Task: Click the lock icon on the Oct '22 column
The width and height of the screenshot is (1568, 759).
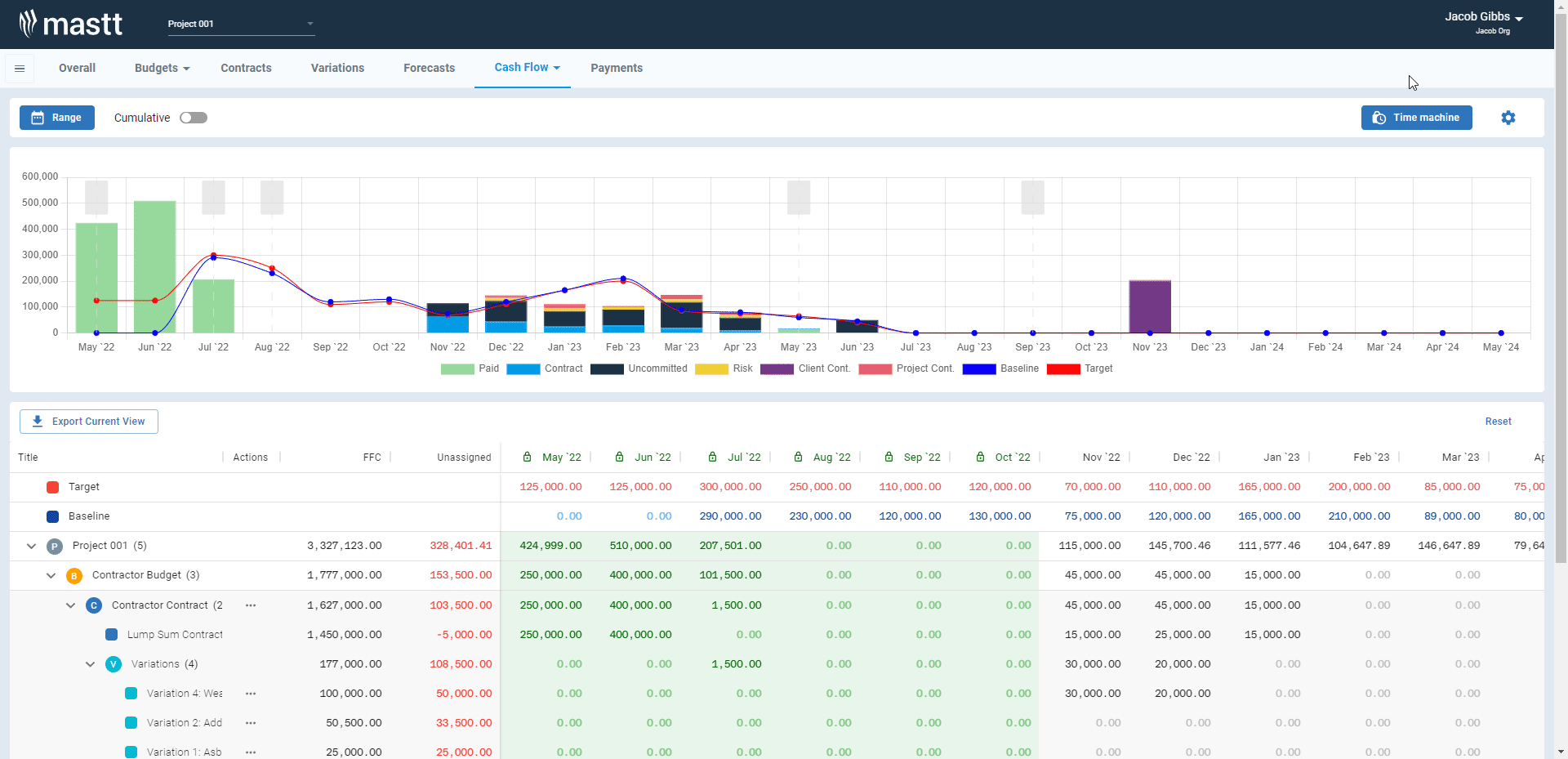Action: click(x=979, y=457)
